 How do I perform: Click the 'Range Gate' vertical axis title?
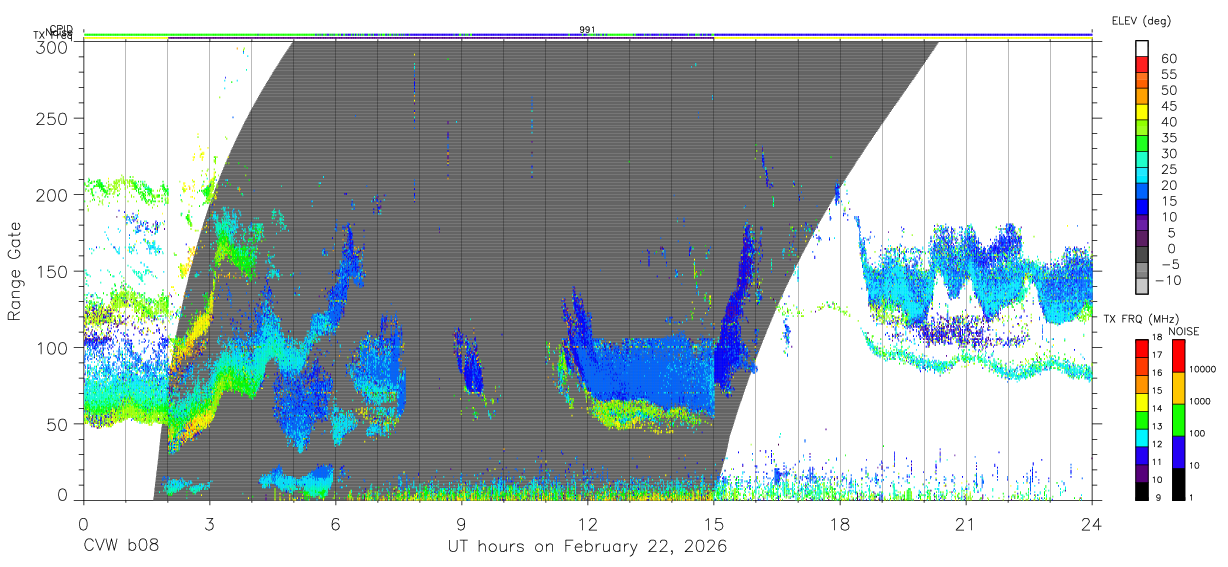pos(16,272)
